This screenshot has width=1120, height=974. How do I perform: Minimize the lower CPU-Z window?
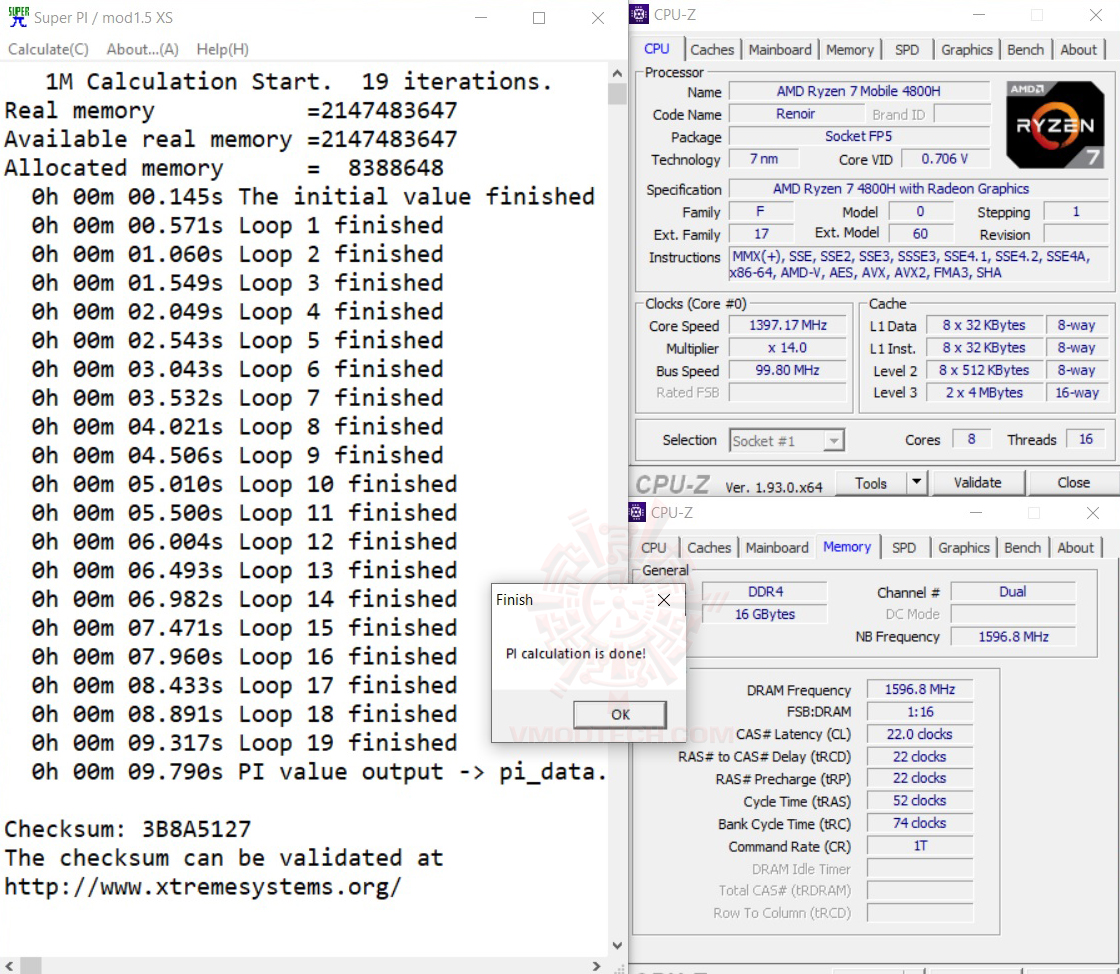(x=976, y=513)
